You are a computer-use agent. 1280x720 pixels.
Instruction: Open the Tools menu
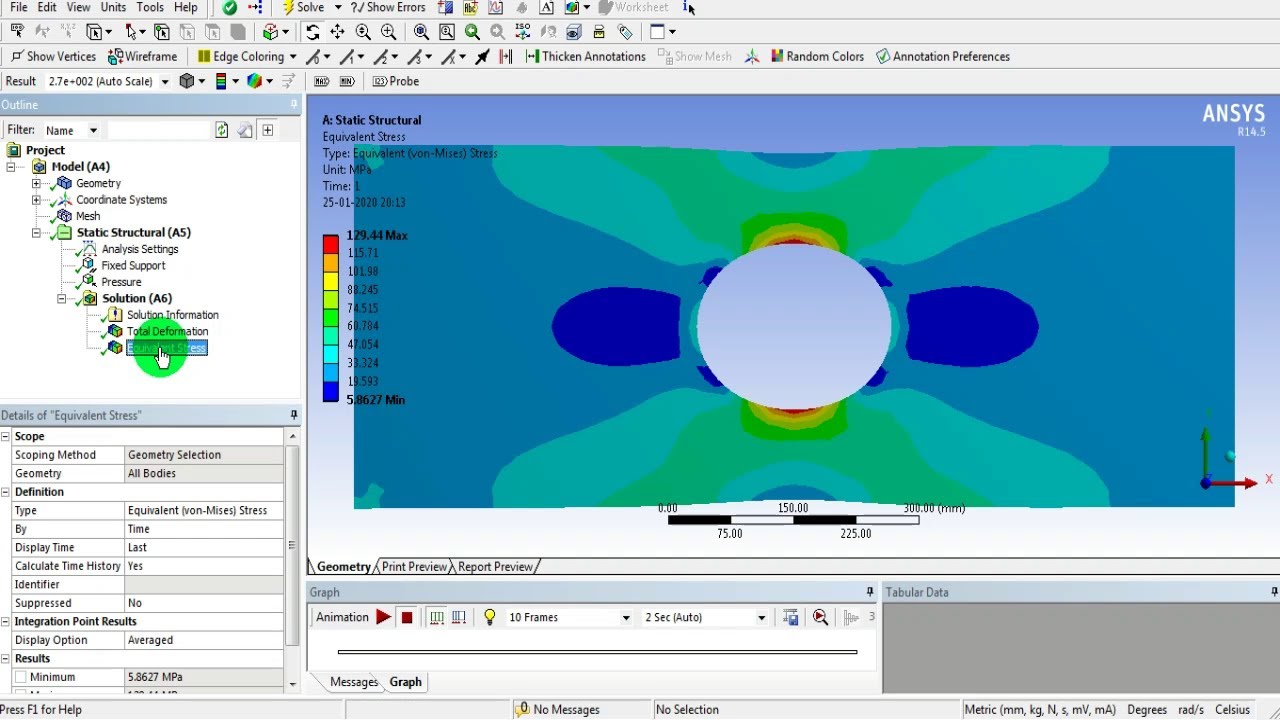click(150, 7)
